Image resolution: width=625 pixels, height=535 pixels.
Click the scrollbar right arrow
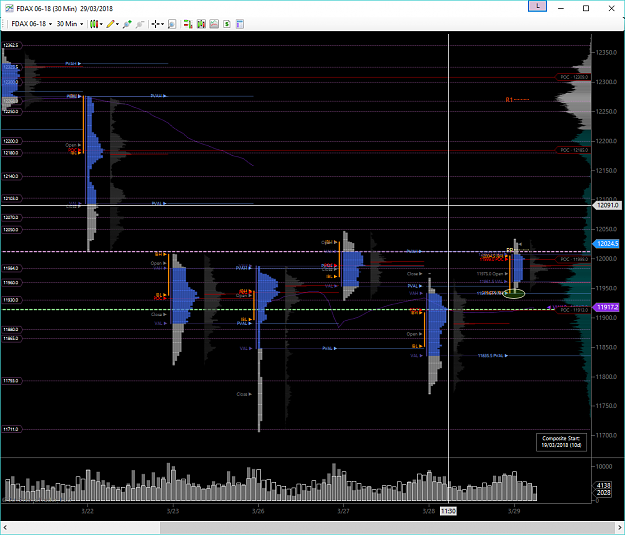(619, 528)
